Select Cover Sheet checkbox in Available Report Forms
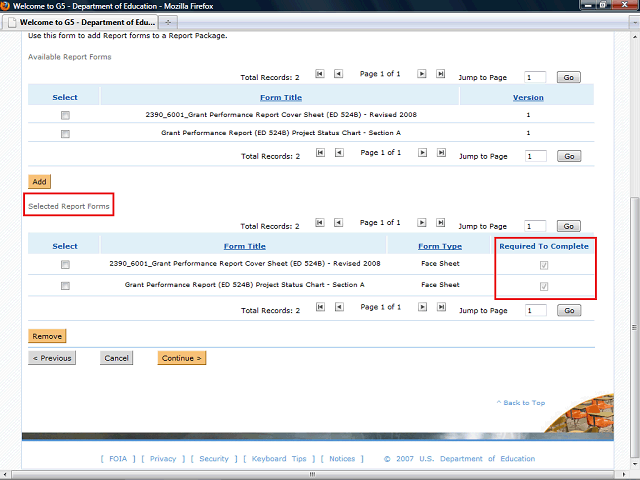The height and width of the screenshot is (480, 640). pos(65,116)
